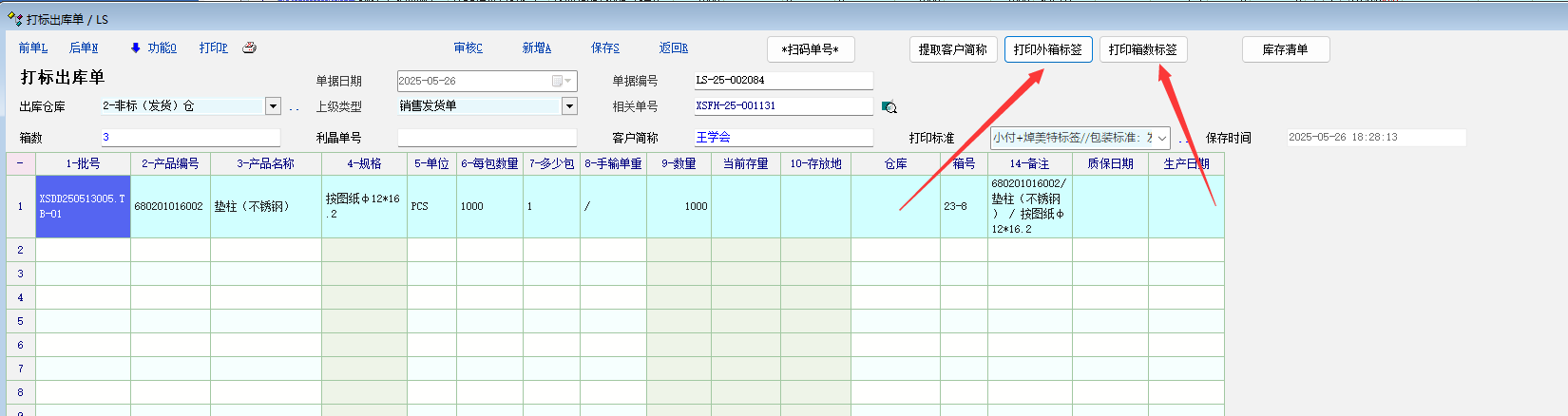Open the 上级类型 dropdown list

pyautogui.click(x=569, y=106)
